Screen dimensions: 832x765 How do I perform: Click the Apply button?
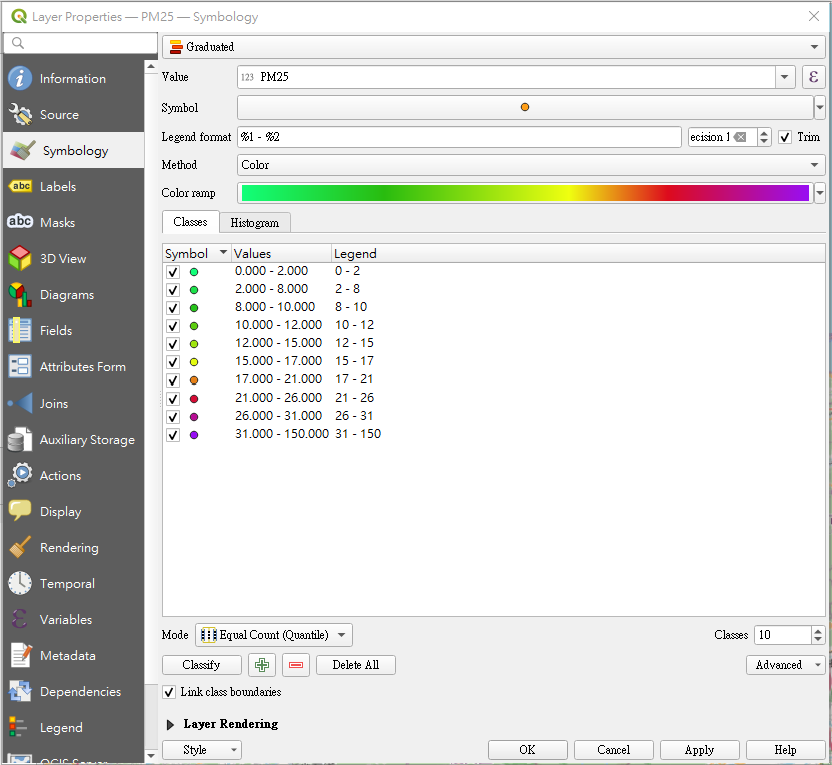point(699,750)
